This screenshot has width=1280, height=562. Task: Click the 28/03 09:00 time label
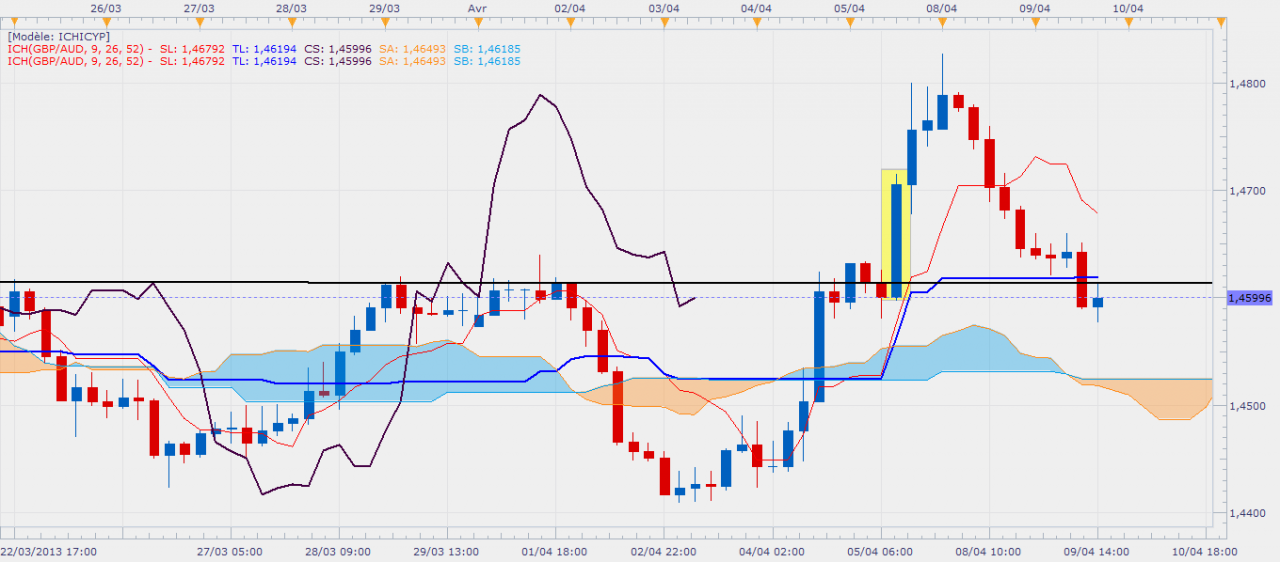point(337,551)
